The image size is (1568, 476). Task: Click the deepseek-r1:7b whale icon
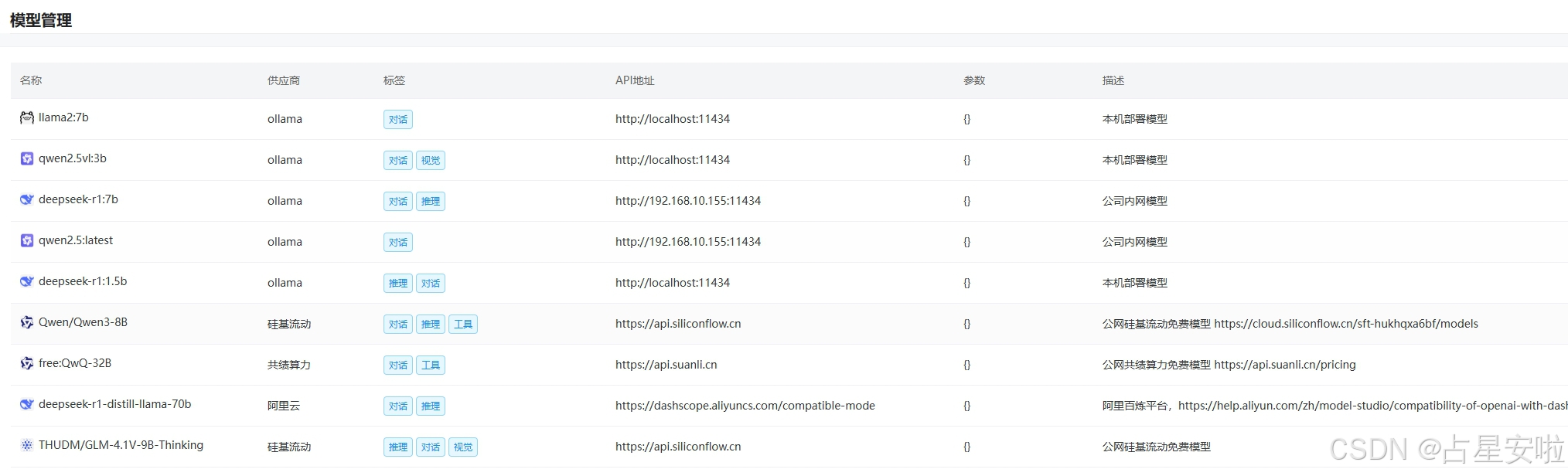point(27,199)
